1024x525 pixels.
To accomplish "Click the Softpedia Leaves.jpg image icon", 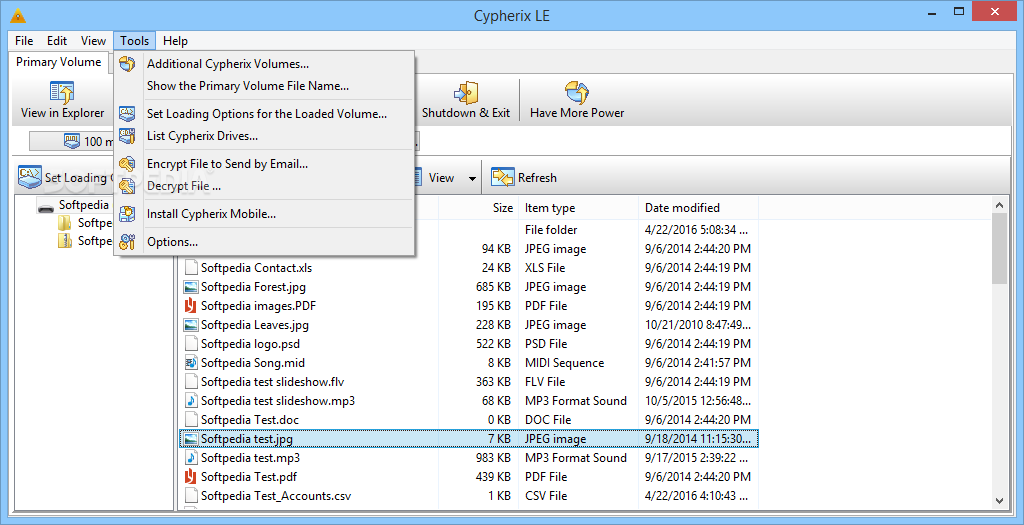I will click(191, 325).
